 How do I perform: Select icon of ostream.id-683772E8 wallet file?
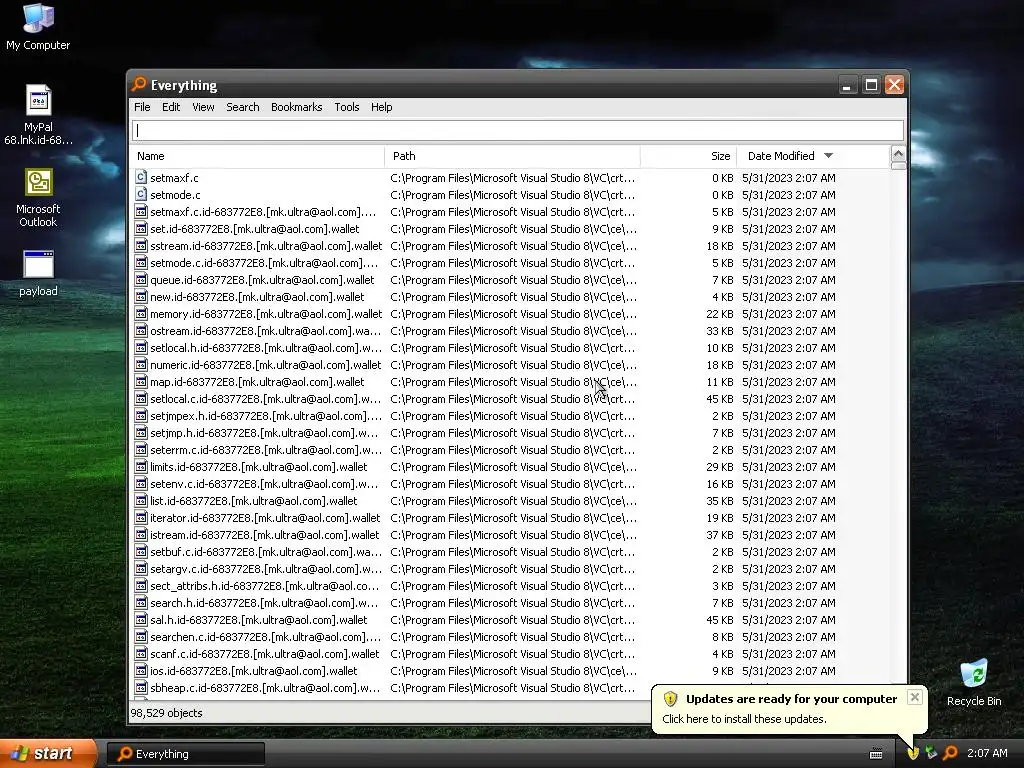140,330
